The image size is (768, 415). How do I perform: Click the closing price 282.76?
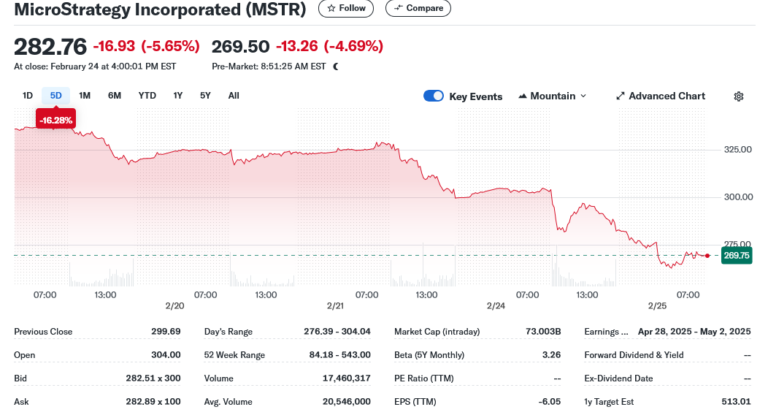(50, 47)
